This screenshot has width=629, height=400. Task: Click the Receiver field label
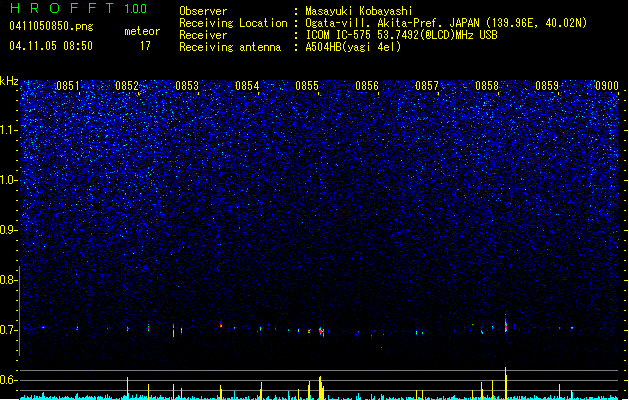point(203,35)
